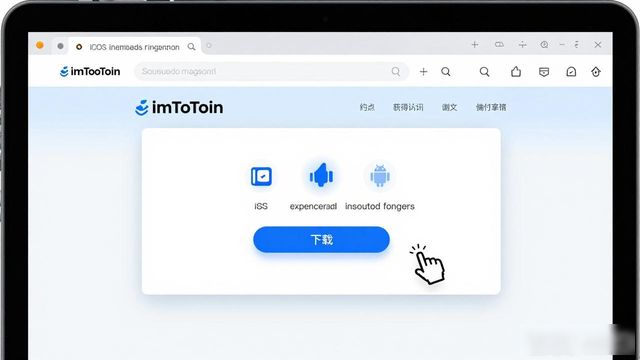Click the gamepad-like icon in title bar
This screenshot has width=640, height=360.
click(499, 44)
